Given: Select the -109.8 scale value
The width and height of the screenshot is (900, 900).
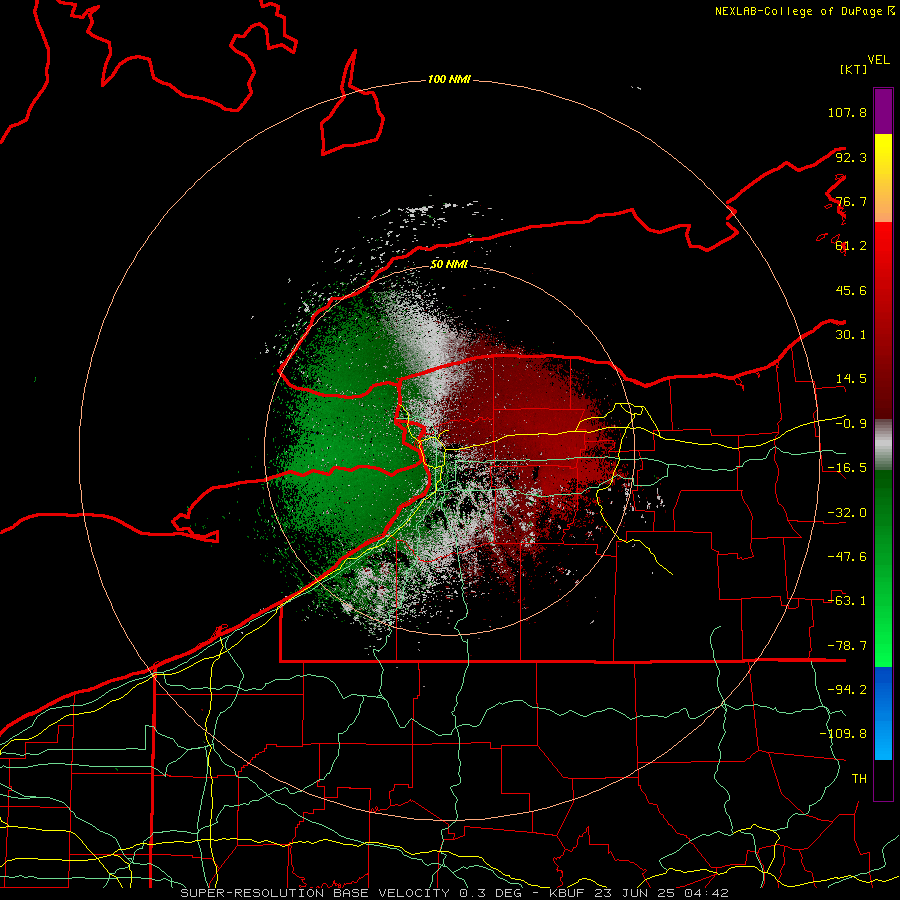Looking at the screenshot, I should point(843,734).
